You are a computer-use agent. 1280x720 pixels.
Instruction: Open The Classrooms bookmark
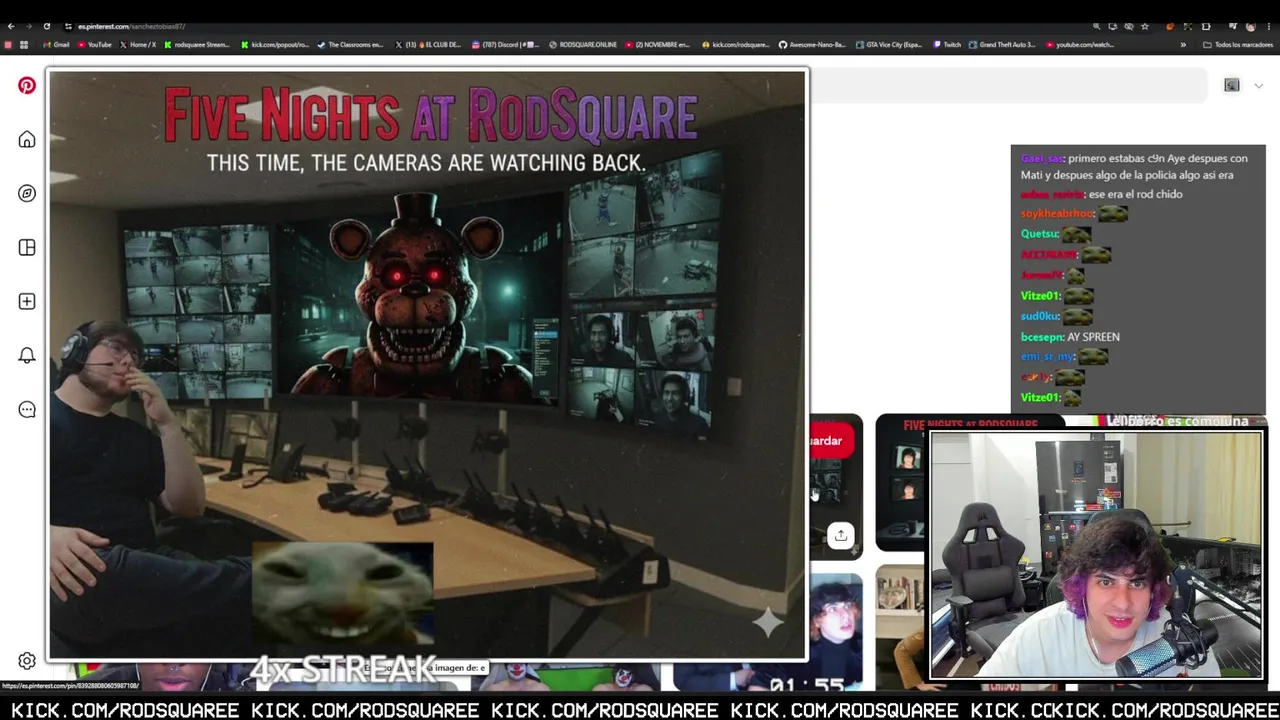pyautogui.click(x=350, y=45)
